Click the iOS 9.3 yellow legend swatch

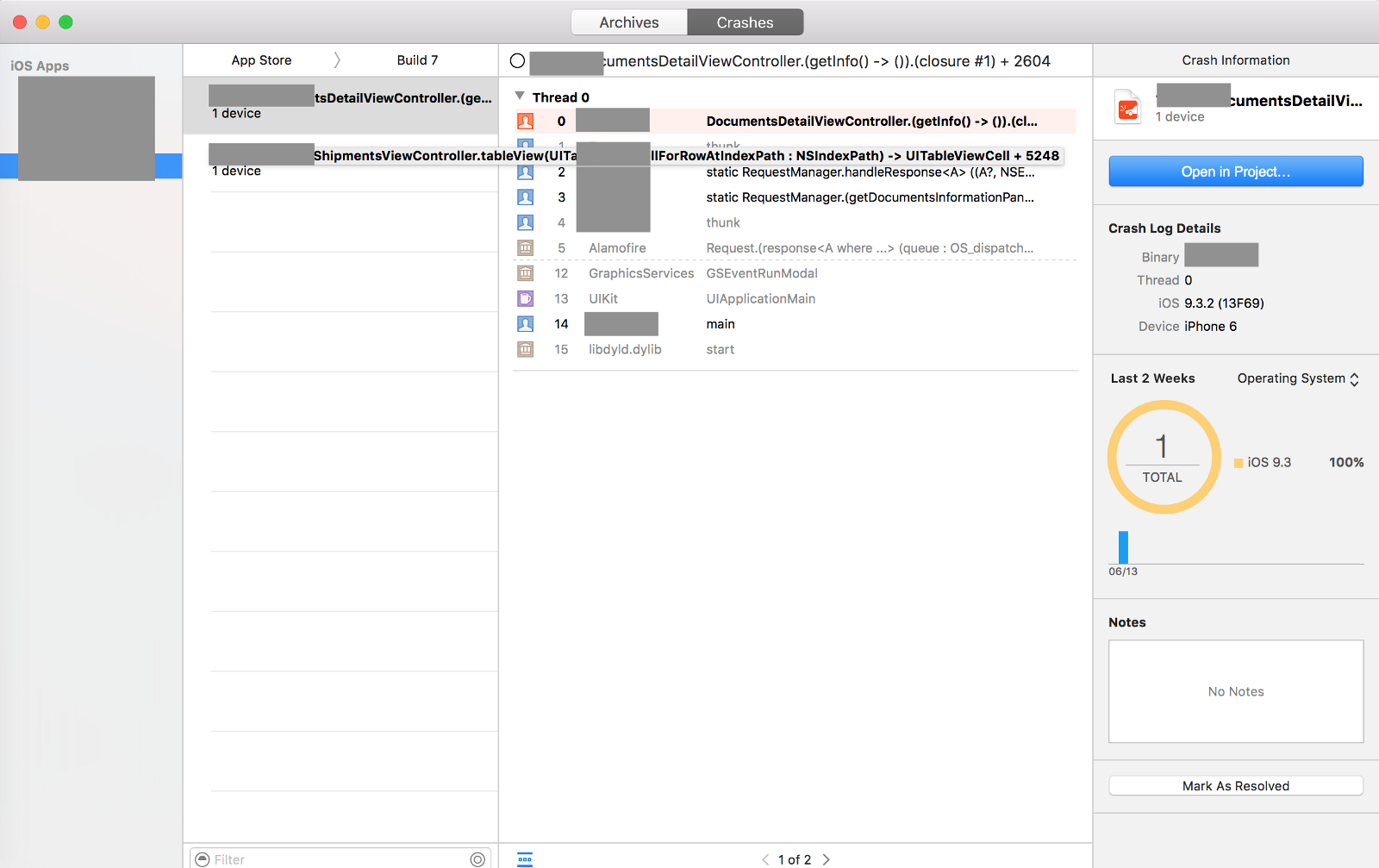1239,463
